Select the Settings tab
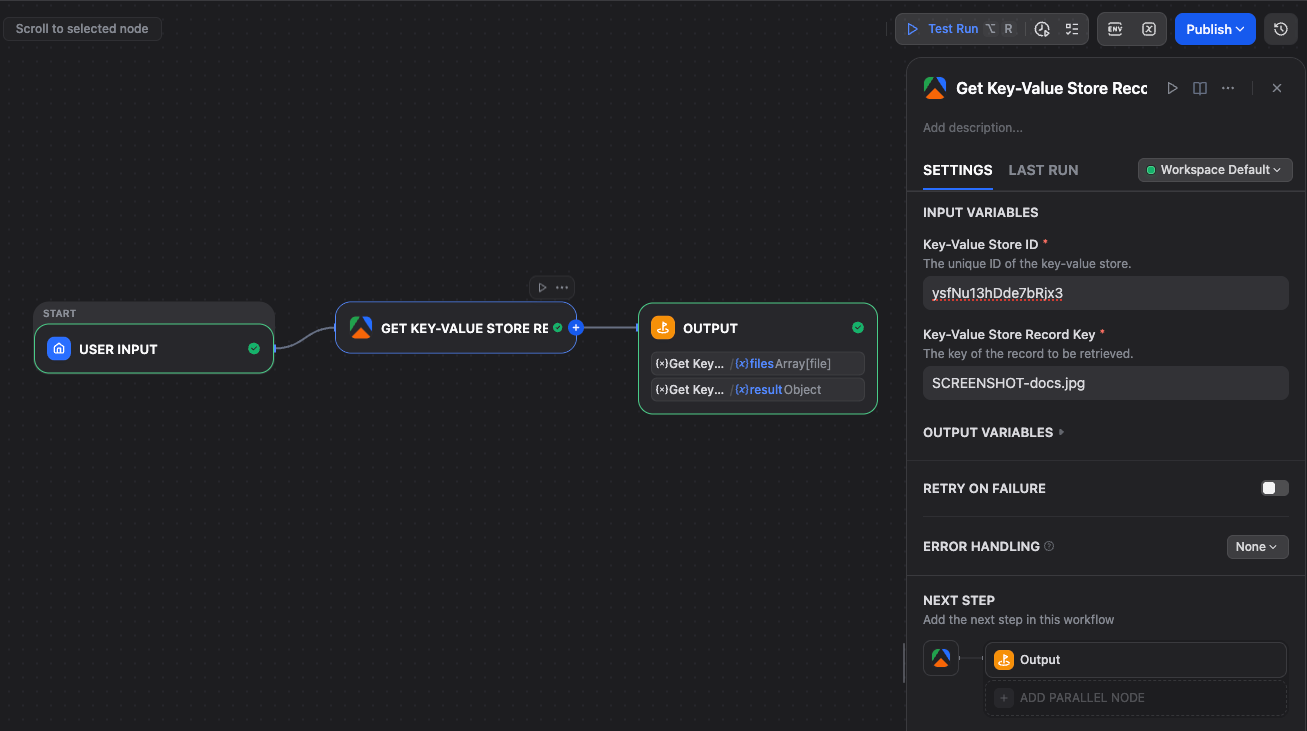 957,170
